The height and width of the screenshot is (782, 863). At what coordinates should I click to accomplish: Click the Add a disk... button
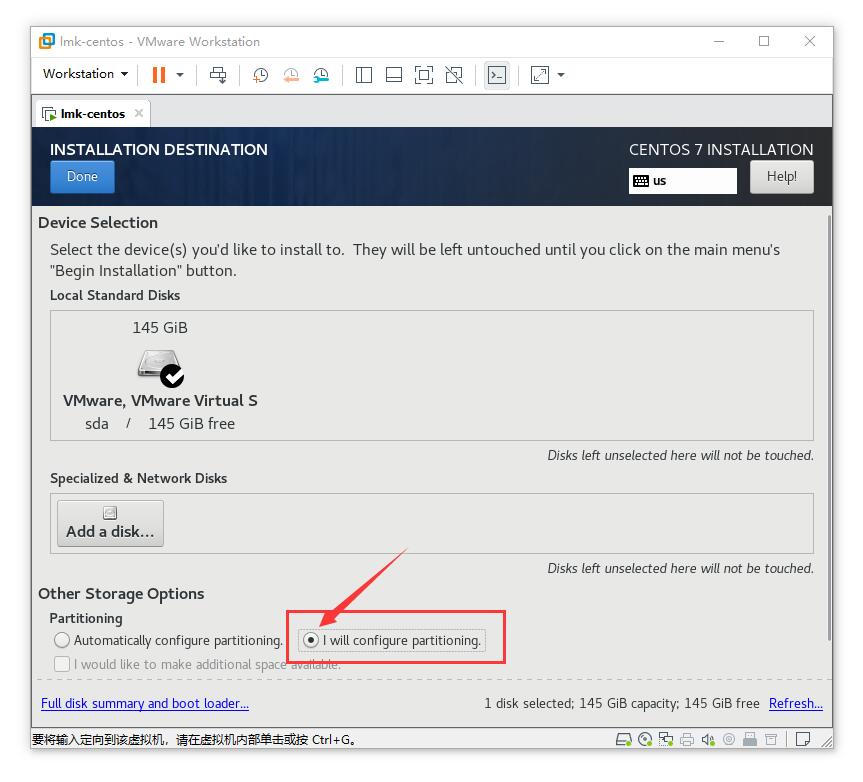pos(110,523)
